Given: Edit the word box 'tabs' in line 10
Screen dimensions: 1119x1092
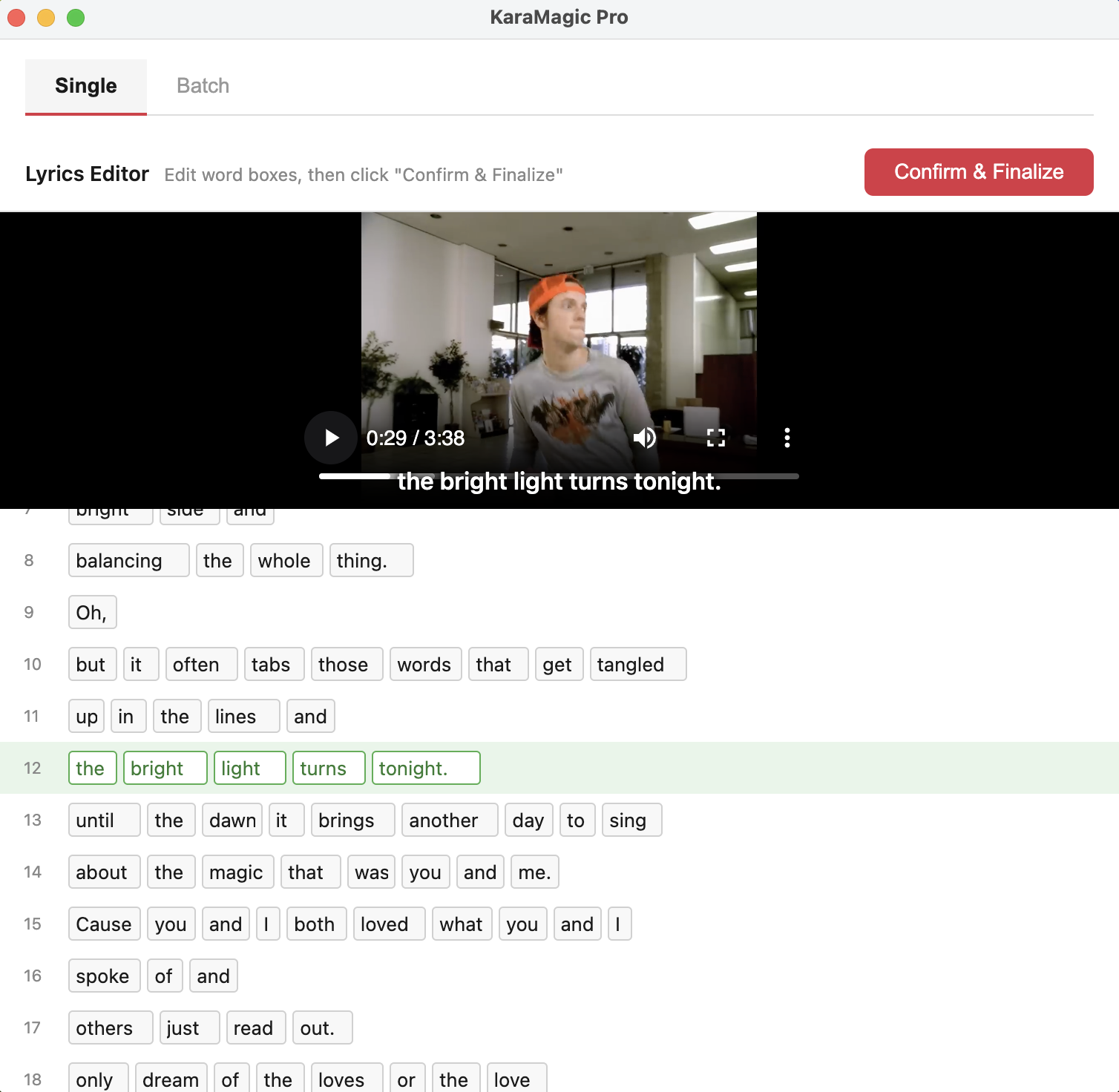Looking at the screenshot, I should tap(274, 665).
